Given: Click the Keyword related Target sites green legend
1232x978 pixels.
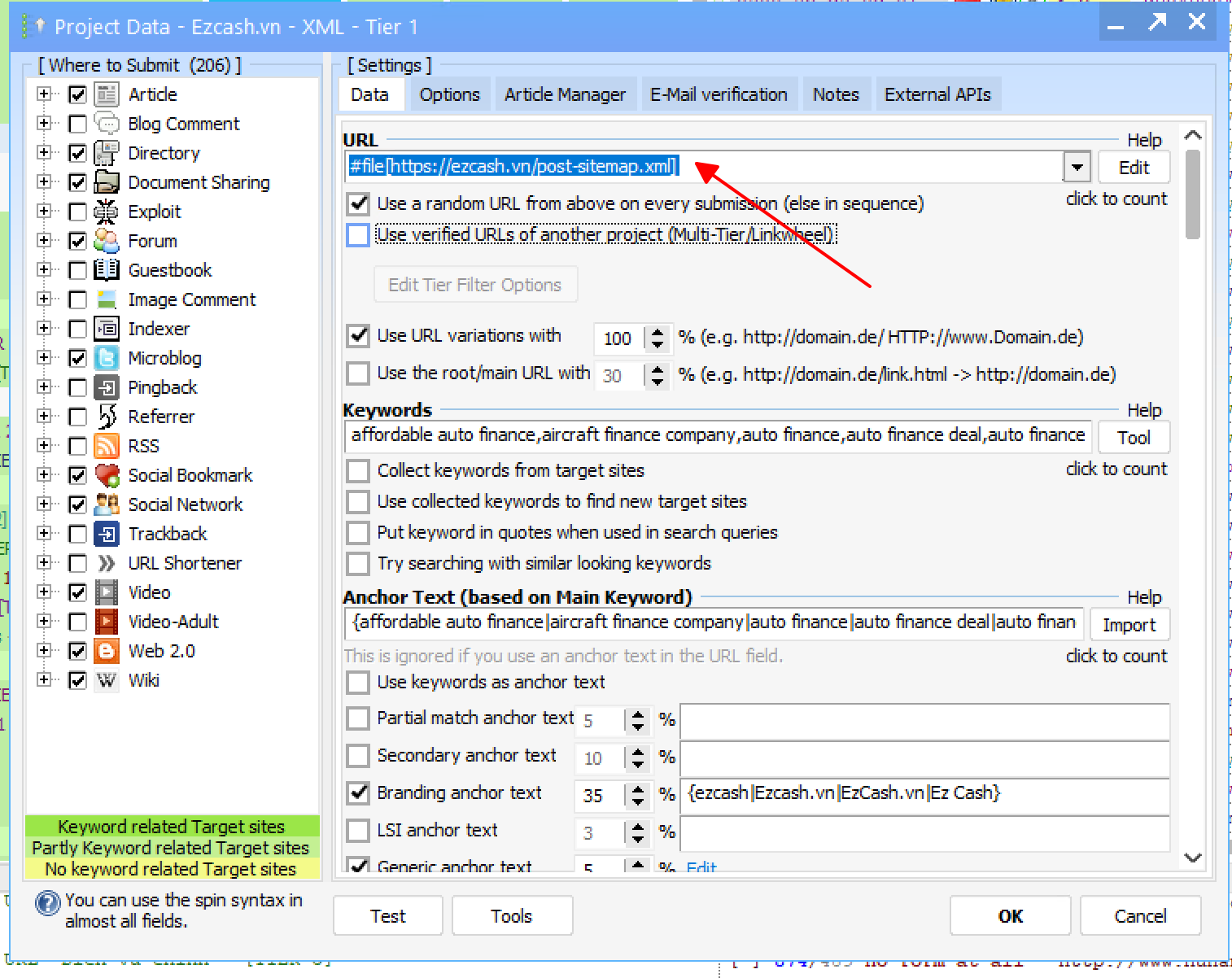Looking at the screenshot, I should (172, 827).
